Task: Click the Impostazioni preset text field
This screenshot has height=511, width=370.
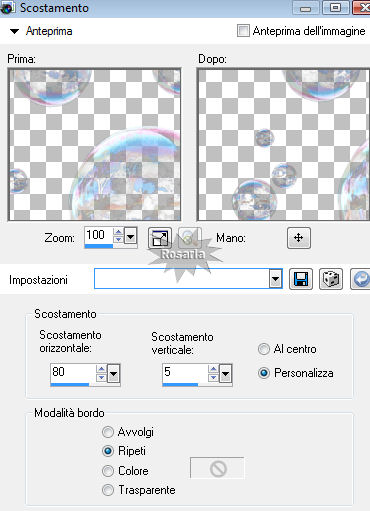Action: click(x=182, y=279)
